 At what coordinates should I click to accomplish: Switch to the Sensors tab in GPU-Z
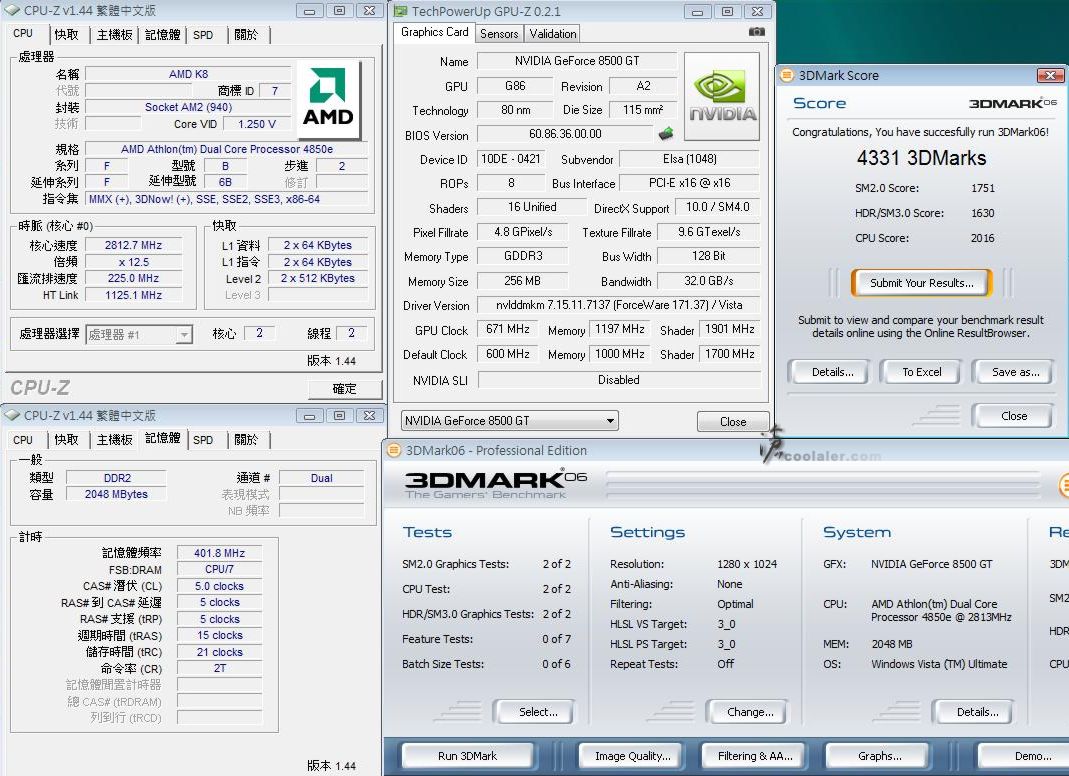(x=499, y=33)
